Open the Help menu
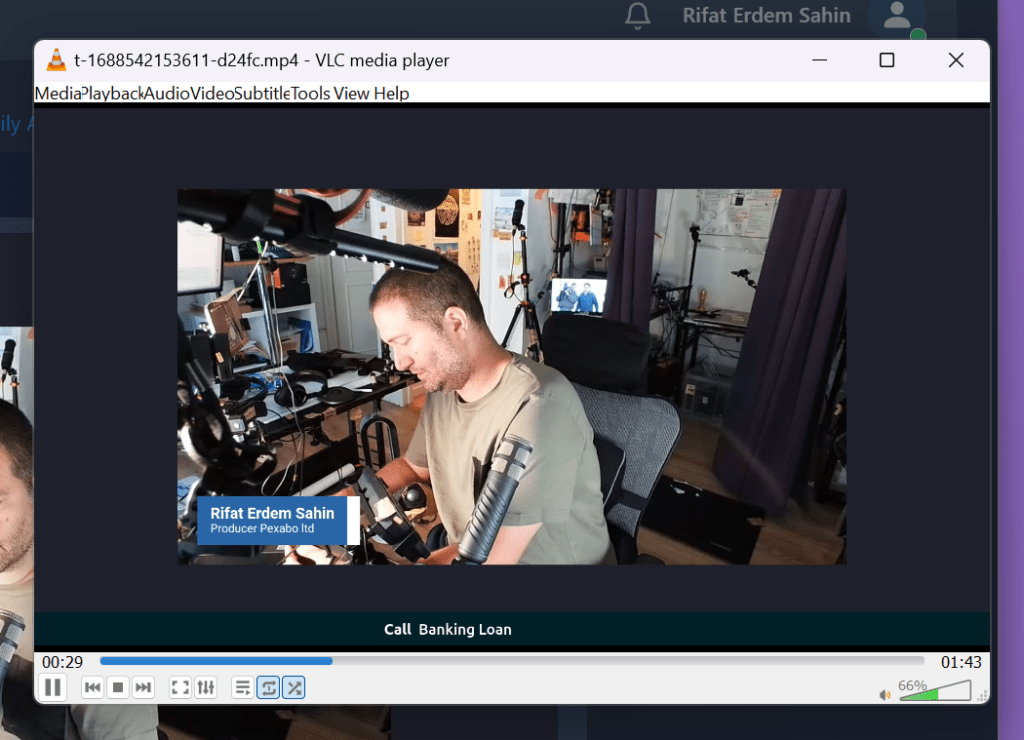This screenshot has width=1024, height=740. 391,93
